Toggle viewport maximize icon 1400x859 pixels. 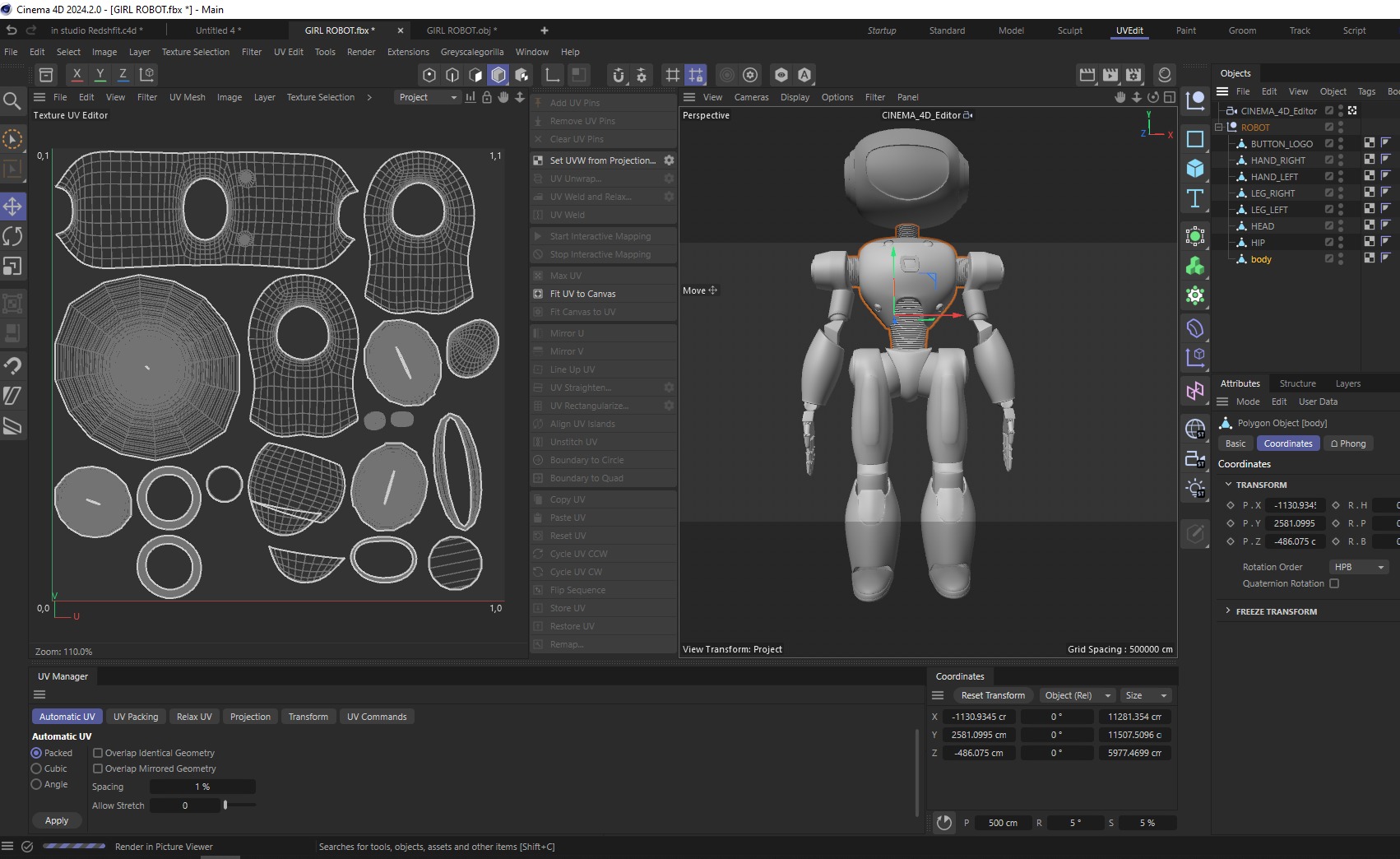pyautogui.click(x=1170, y=97)
